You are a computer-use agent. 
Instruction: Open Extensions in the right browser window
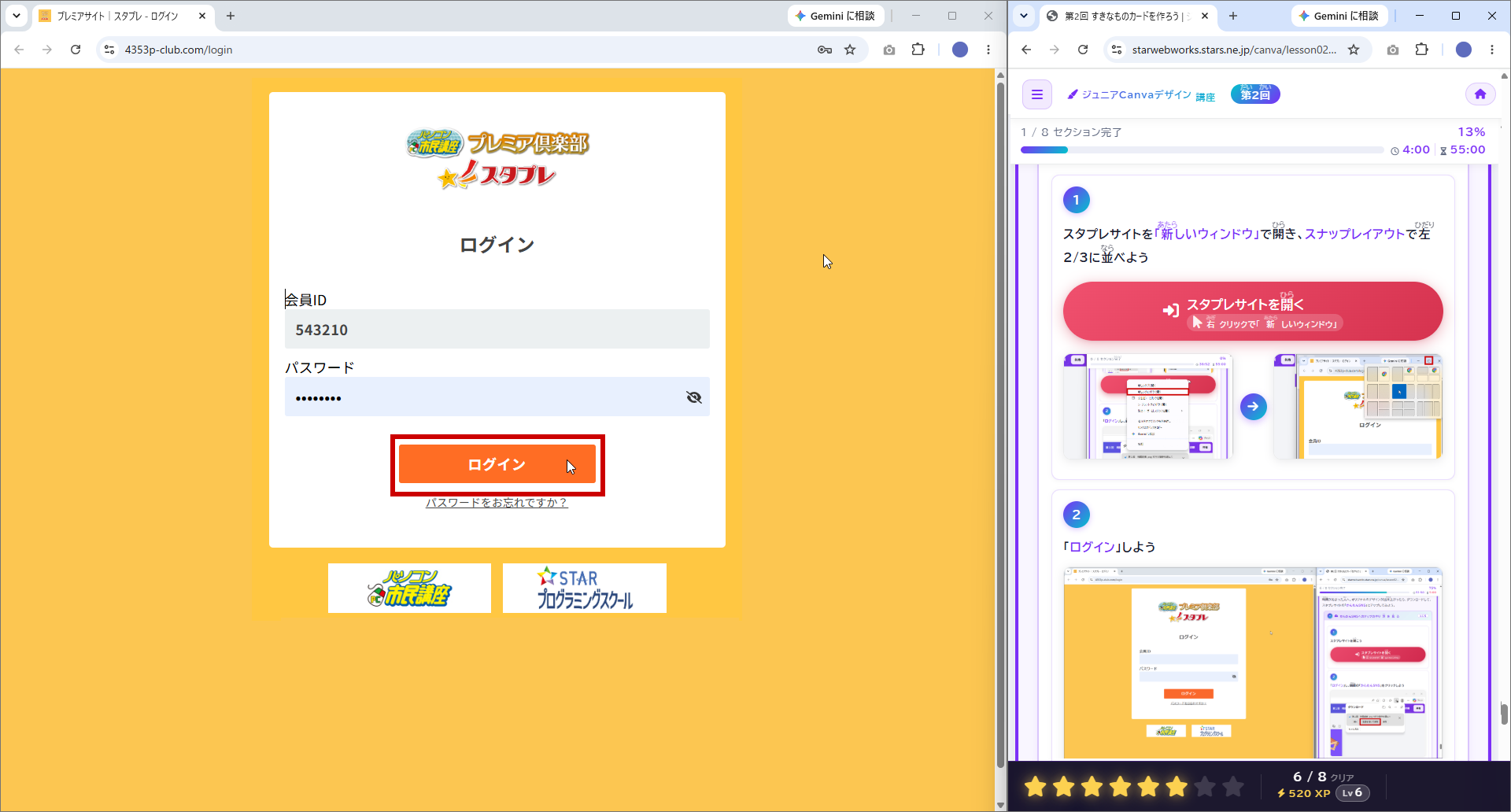pos(1421,50)
